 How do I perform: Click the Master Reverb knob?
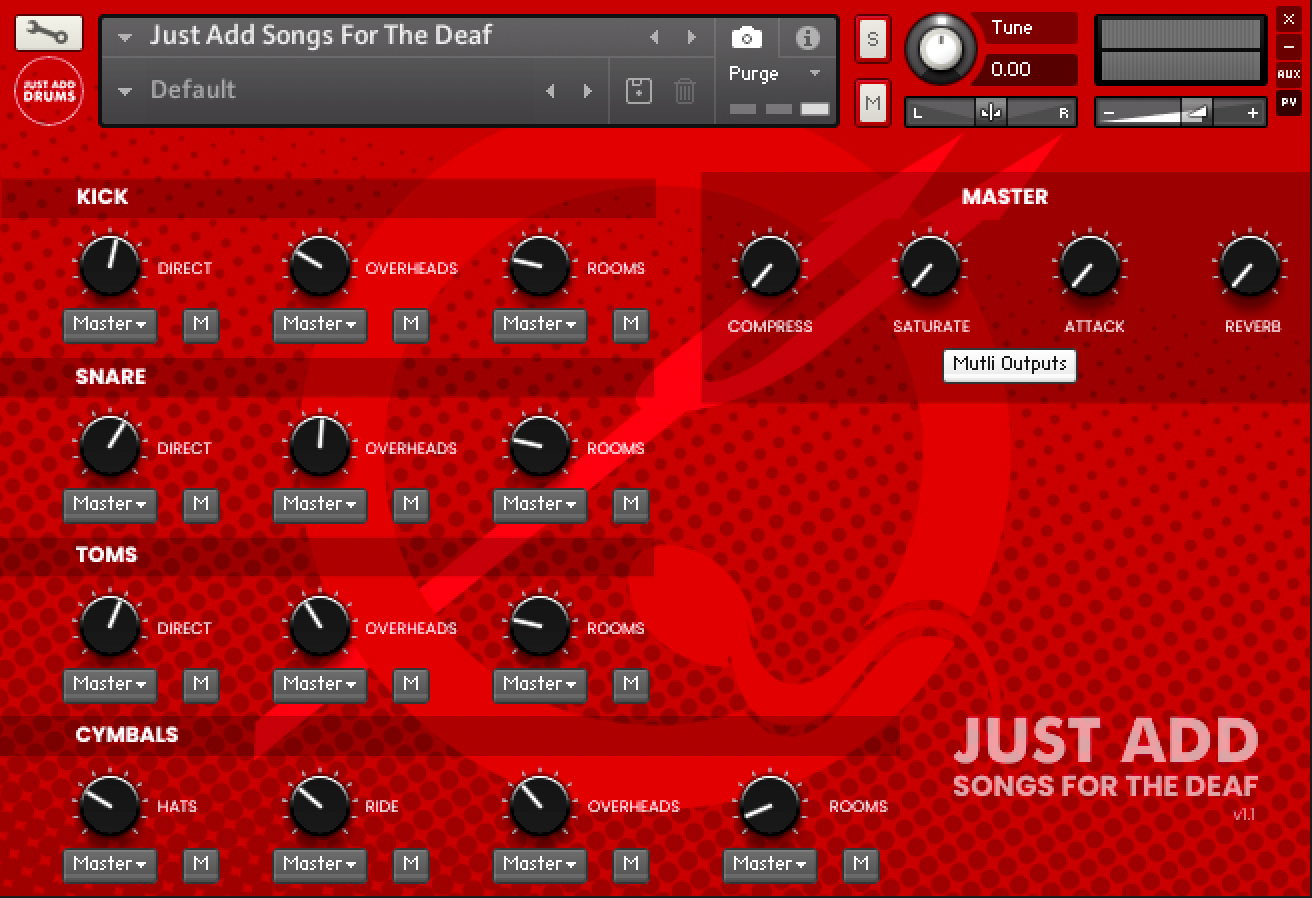tap(1250, 266)
